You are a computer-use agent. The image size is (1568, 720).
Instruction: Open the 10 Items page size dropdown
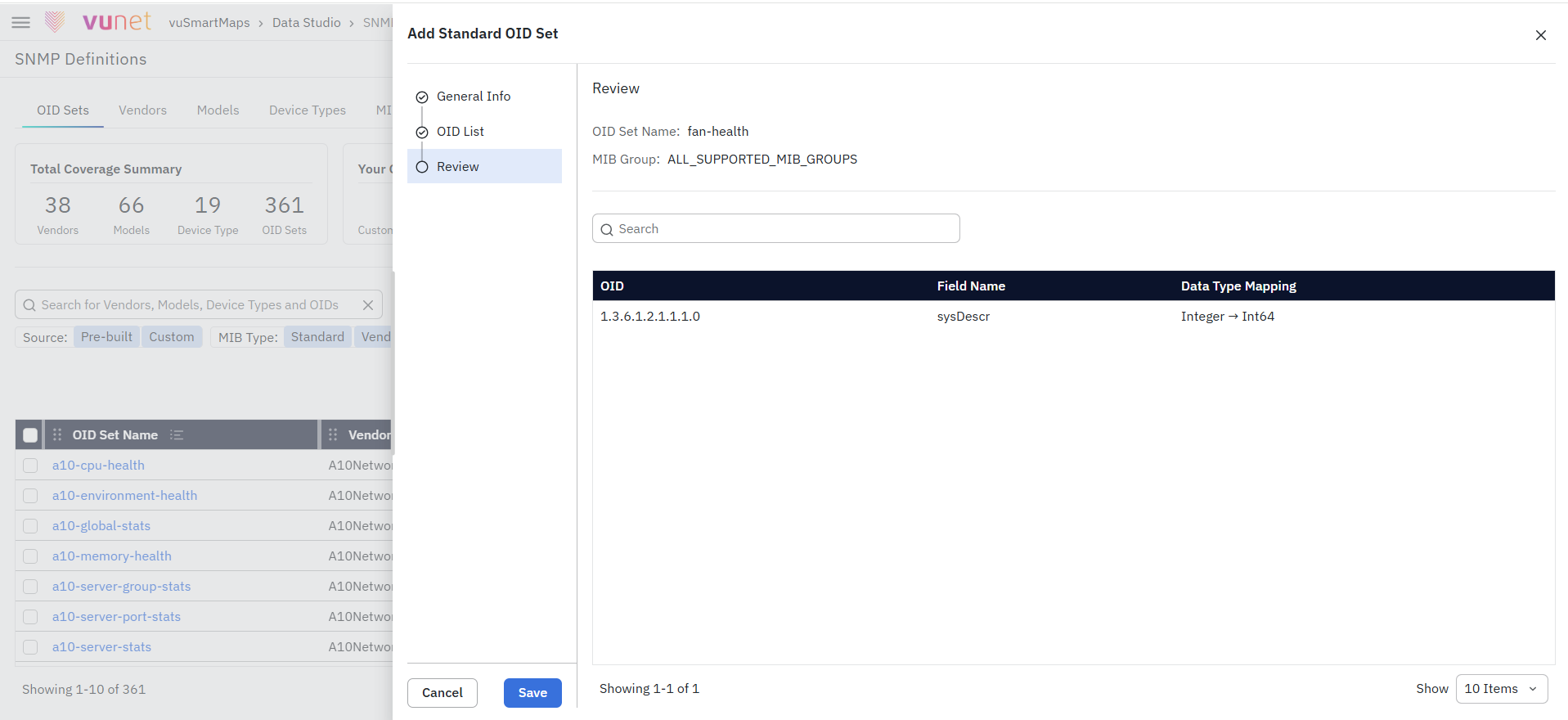tap(1501, 689)
